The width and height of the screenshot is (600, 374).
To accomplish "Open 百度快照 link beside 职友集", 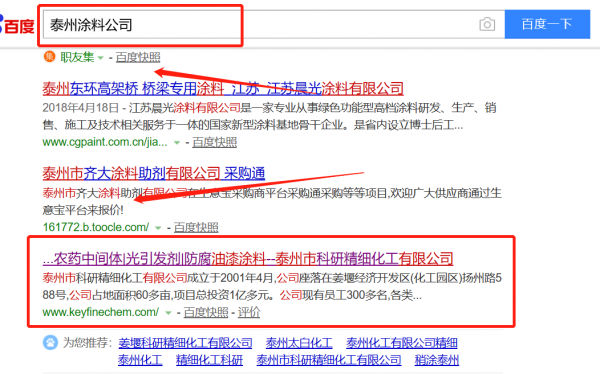I will 138,57.
